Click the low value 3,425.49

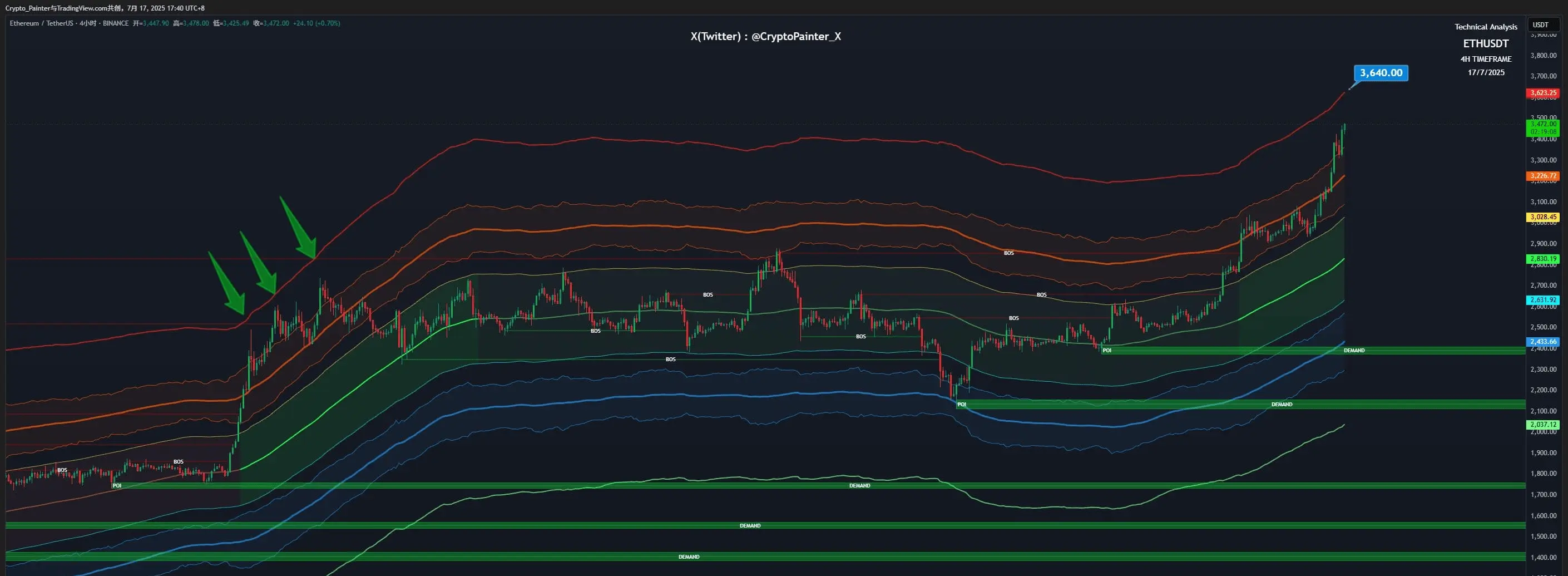[x=236, y=23]
